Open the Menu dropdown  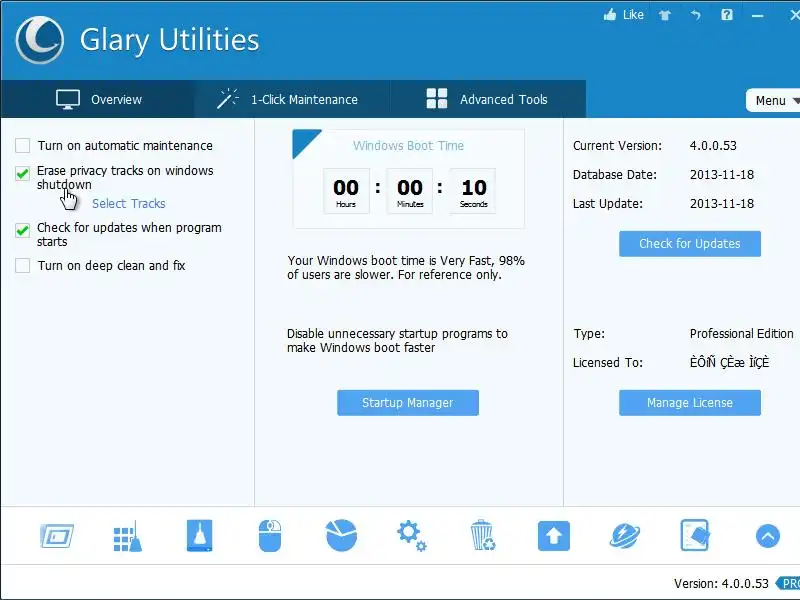coord(773,101)
